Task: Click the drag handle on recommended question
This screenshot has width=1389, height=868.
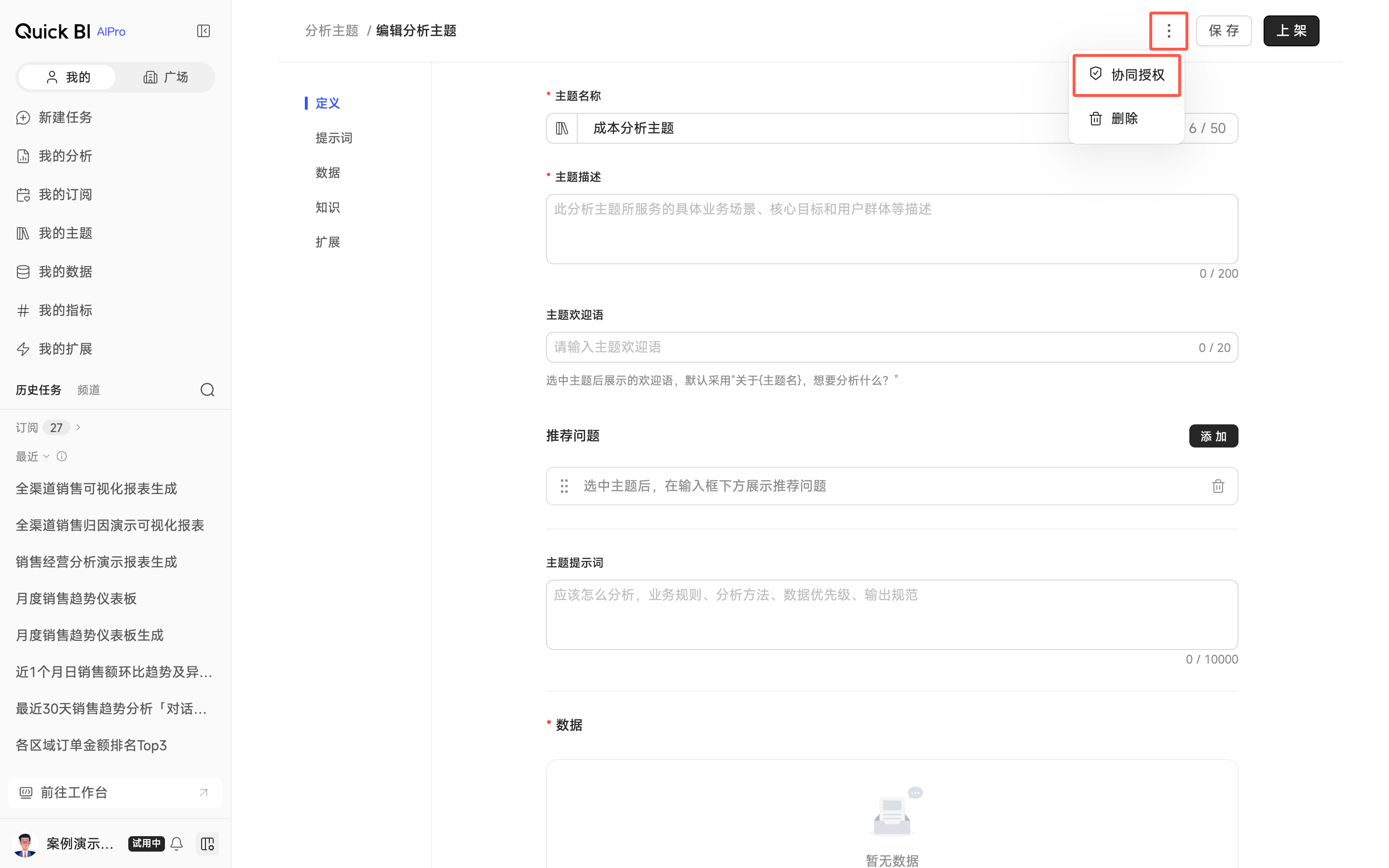Action: pyautogui.click(x=564, y=486)
